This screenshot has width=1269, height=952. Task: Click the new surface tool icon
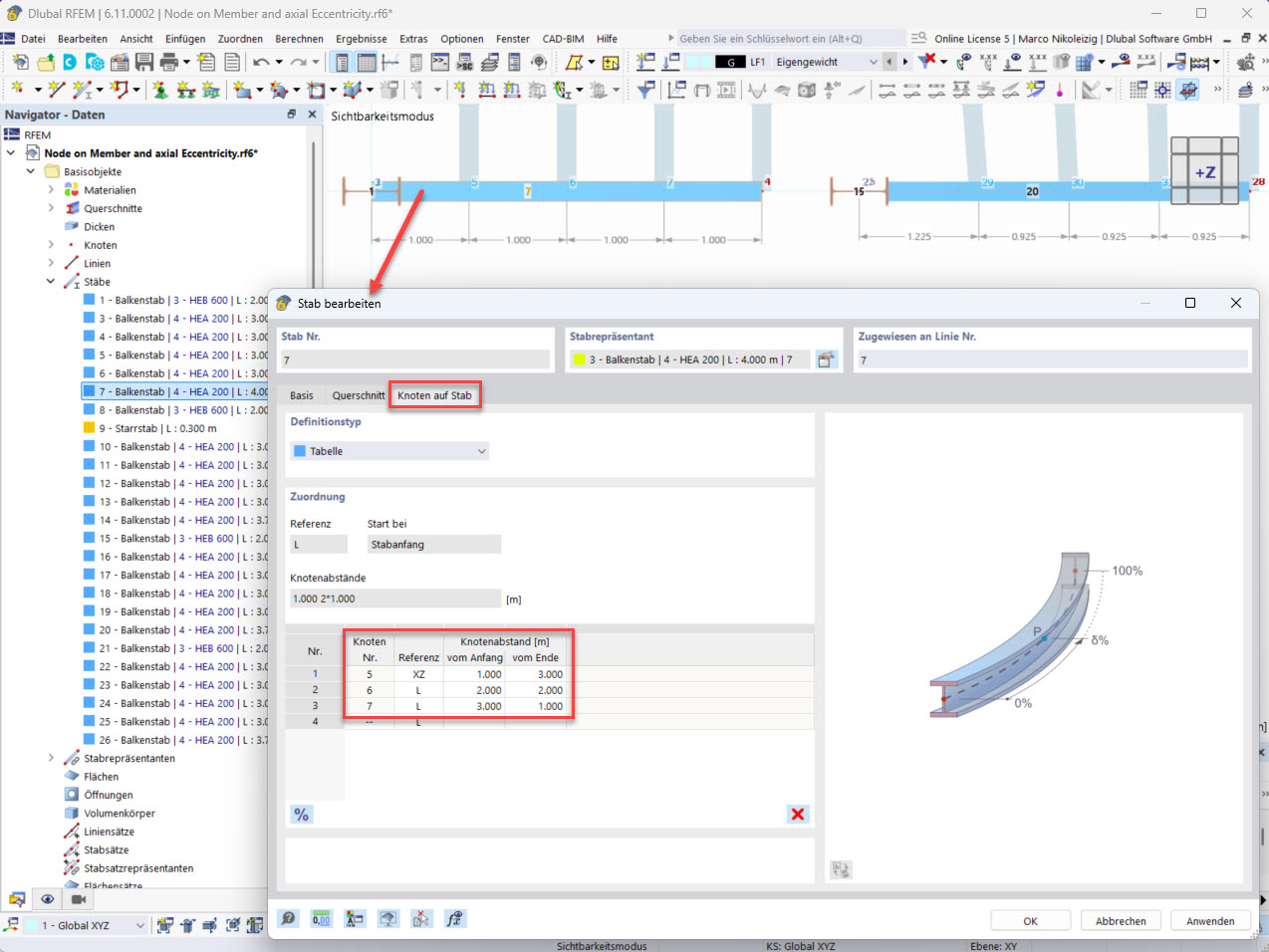242,90
